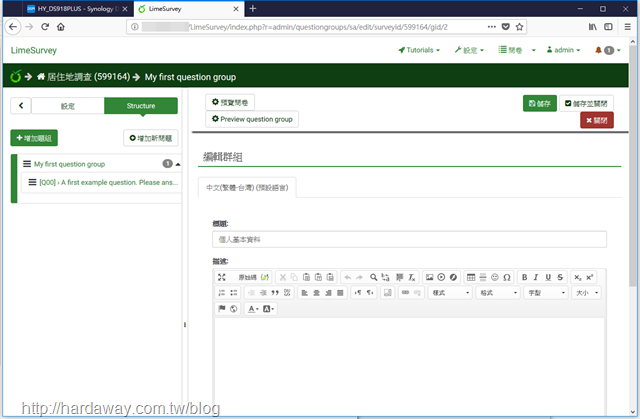Click the red close button
The width and height of the screenshot is (640, 419).
[597, 120]
